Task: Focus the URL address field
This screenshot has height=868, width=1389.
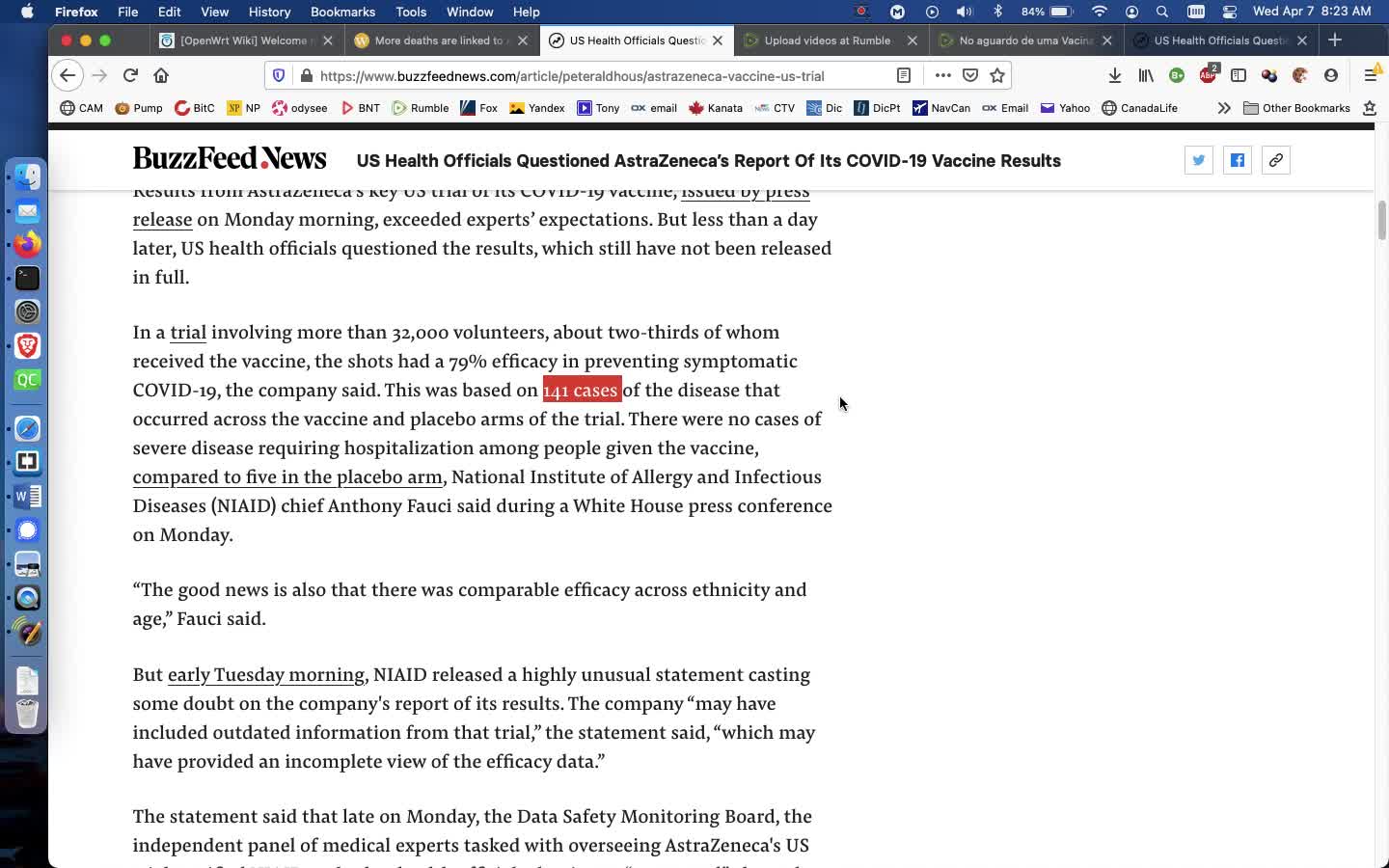Action: coord(598,75)
